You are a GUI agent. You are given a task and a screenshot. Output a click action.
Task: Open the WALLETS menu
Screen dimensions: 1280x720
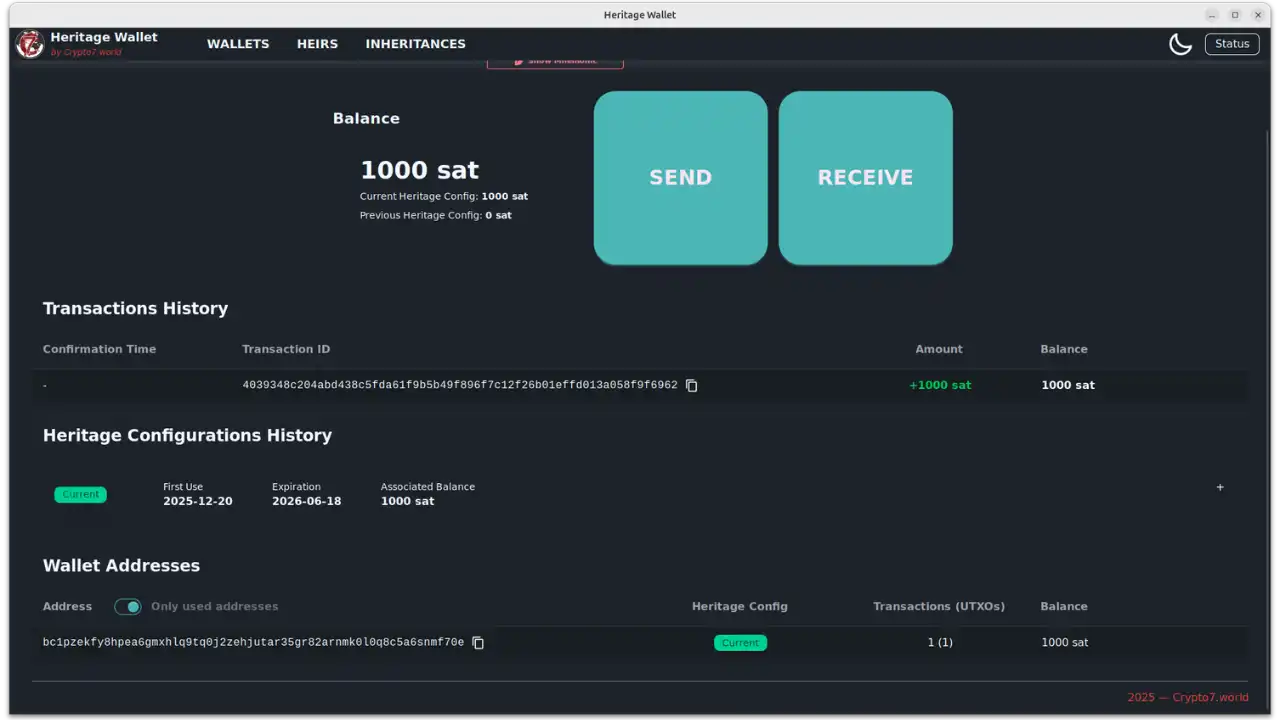pos(238,44)
